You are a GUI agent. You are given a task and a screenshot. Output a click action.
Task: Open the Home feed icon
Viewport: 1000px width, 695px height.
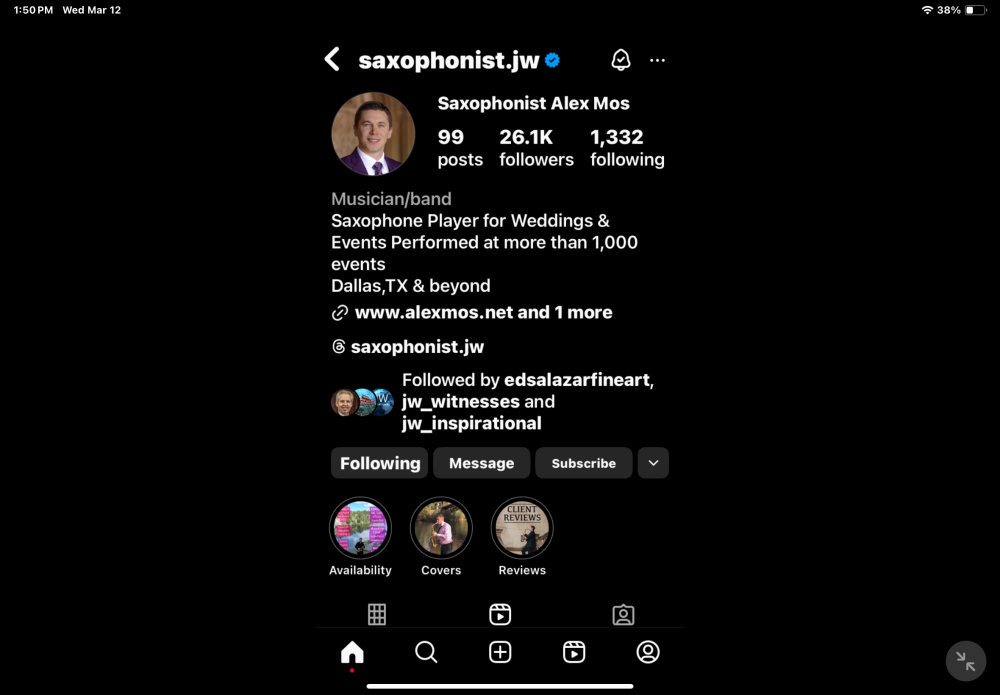pos(352,652)
